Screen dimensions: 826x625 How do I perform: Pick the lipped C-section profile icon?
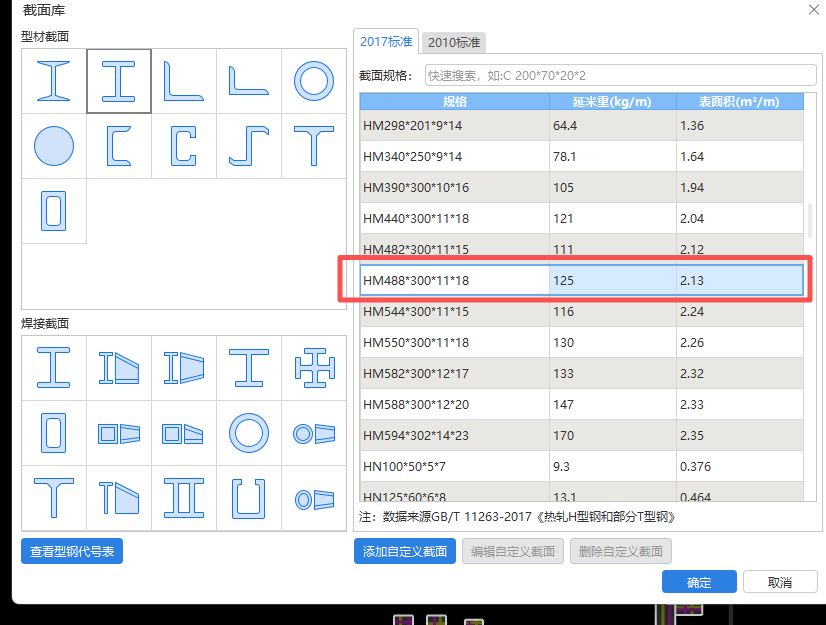[184, 146]
